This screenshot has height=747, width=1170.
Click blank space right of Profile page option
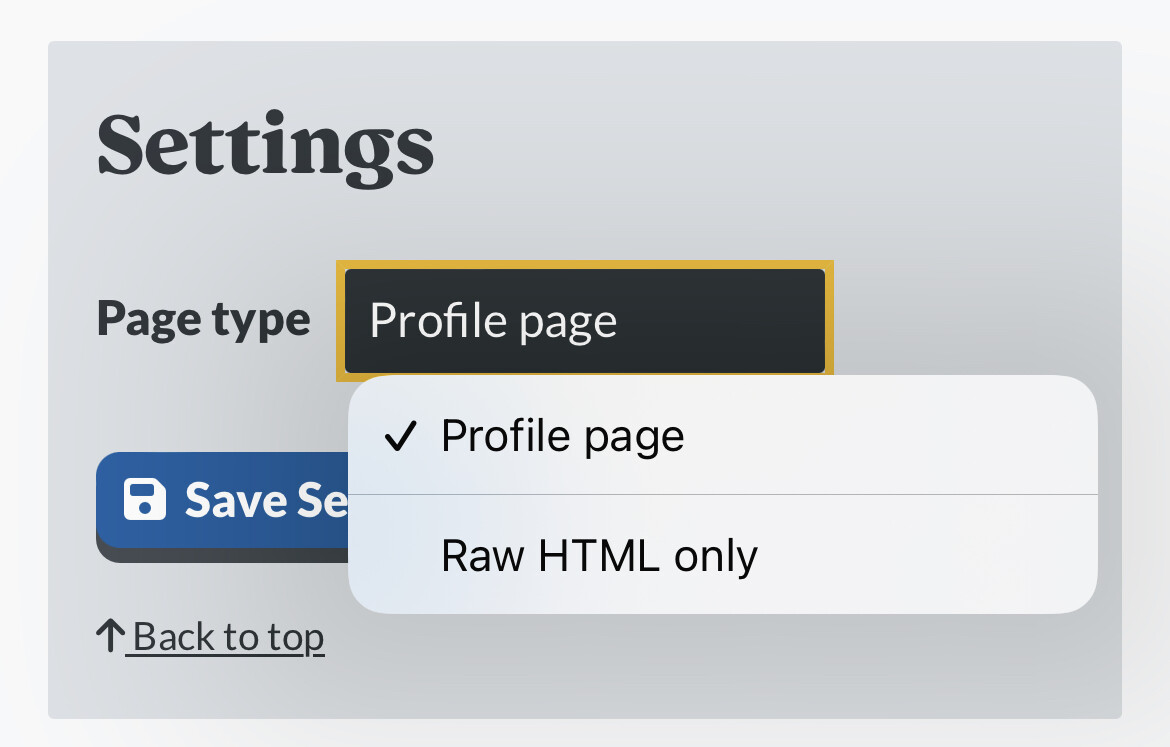point(888,435)
